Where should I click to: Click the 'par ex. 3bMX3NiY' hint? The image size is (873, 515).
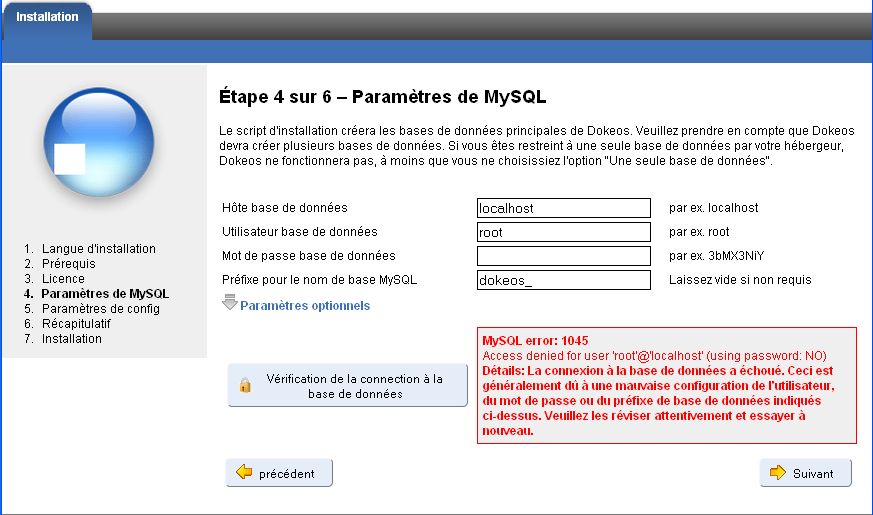point(716,256)
